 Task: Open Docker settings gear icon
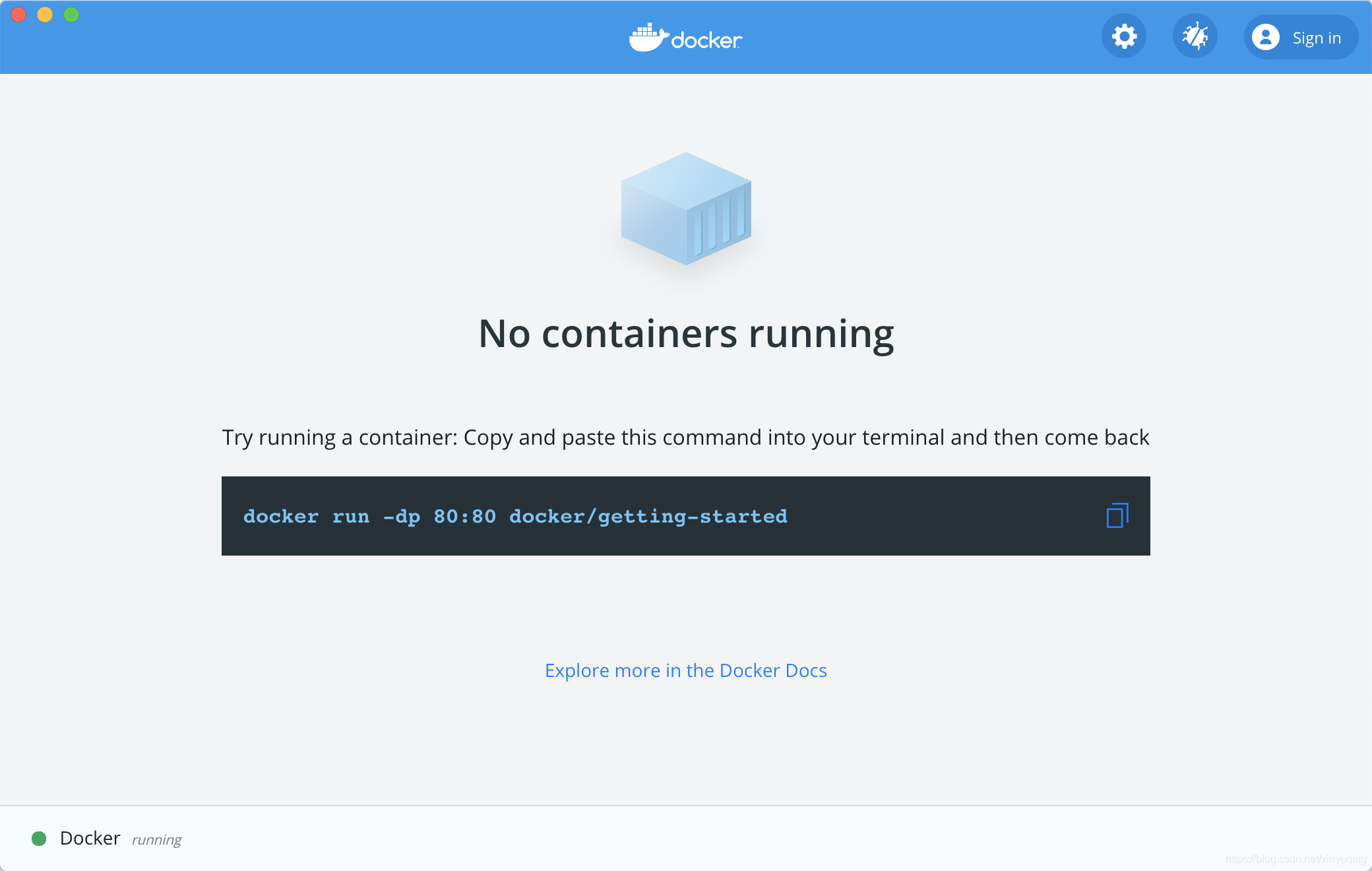(1124, 36)
